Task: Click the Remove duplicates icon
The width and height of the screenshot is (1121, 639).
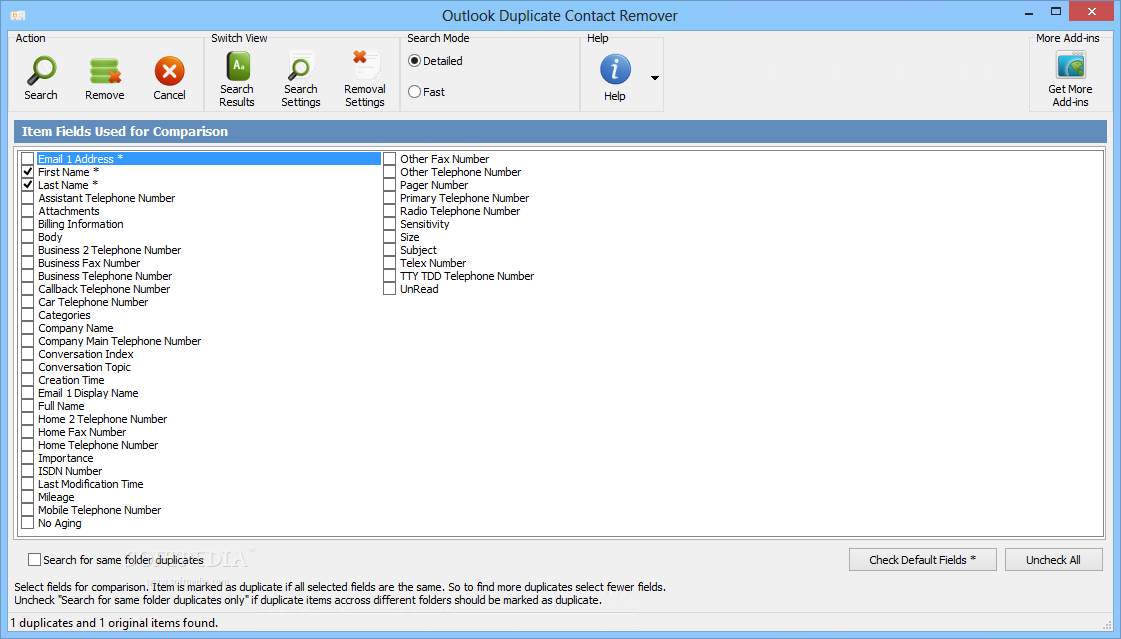Action: (105, 71)
